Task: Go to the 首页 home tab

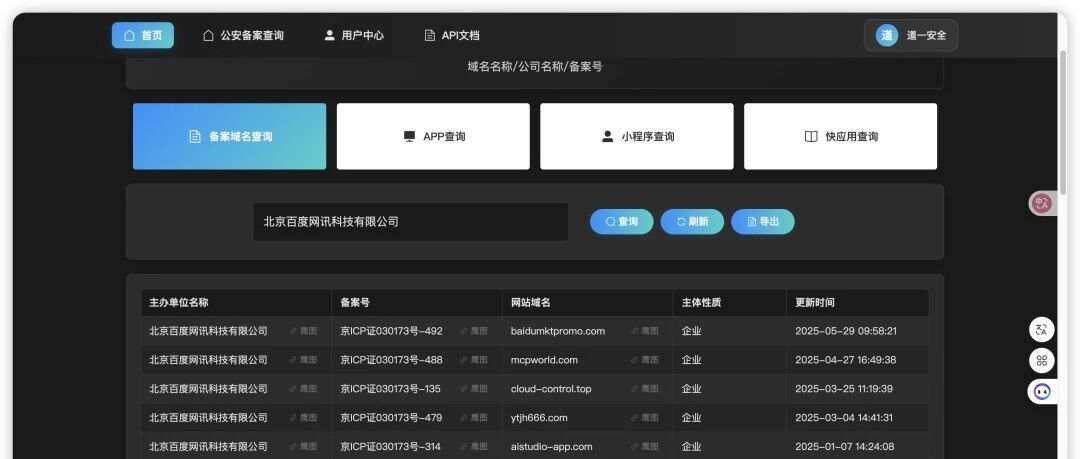Action: (143, 35)
